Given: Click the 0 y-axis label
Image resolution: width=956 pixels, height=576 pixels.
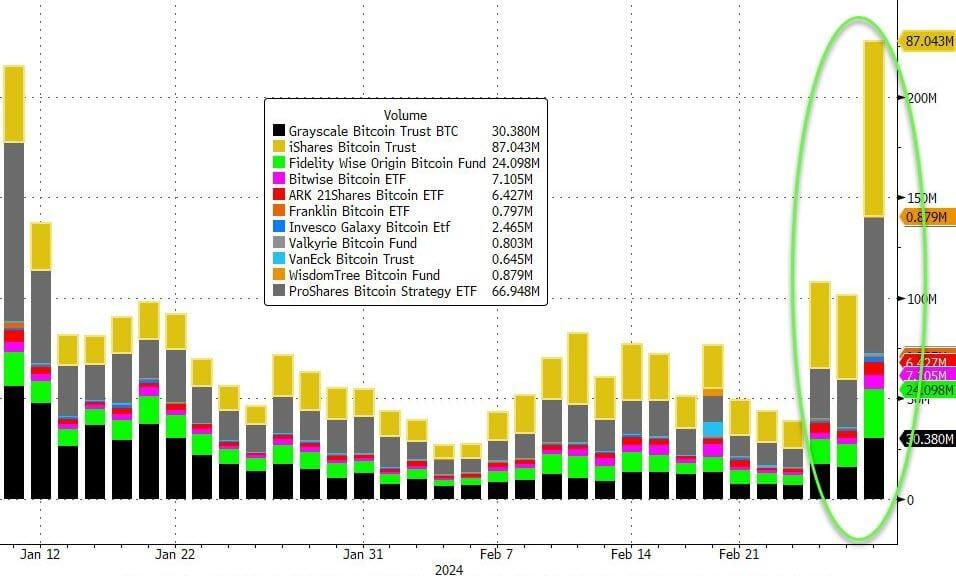Looking at the screenshot, I should pyautogui.click(x=910, y=500).
